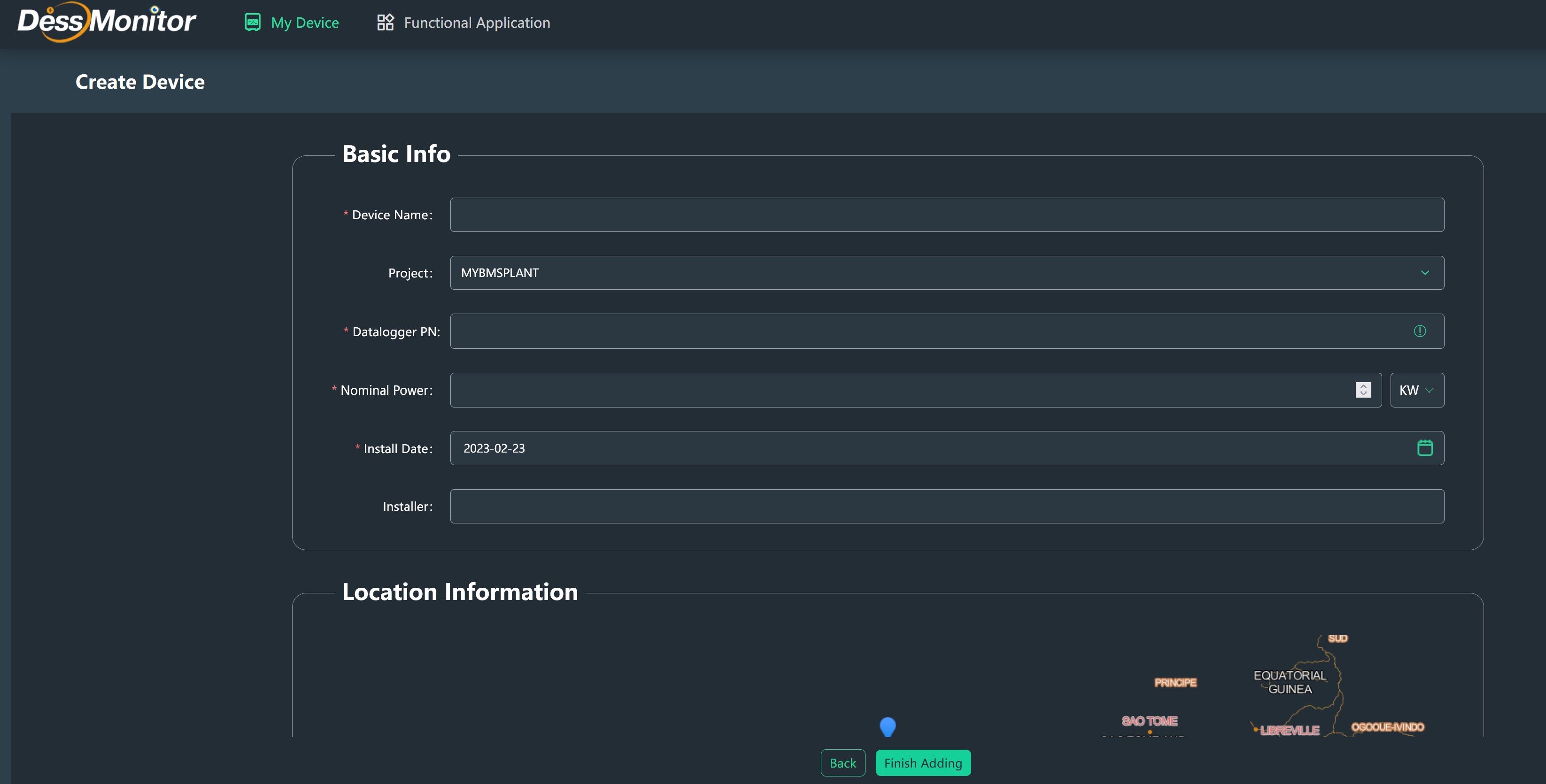The image size is (1546, 784).
Task: Open the Functional Application menu
Action: tap(477, 23)
